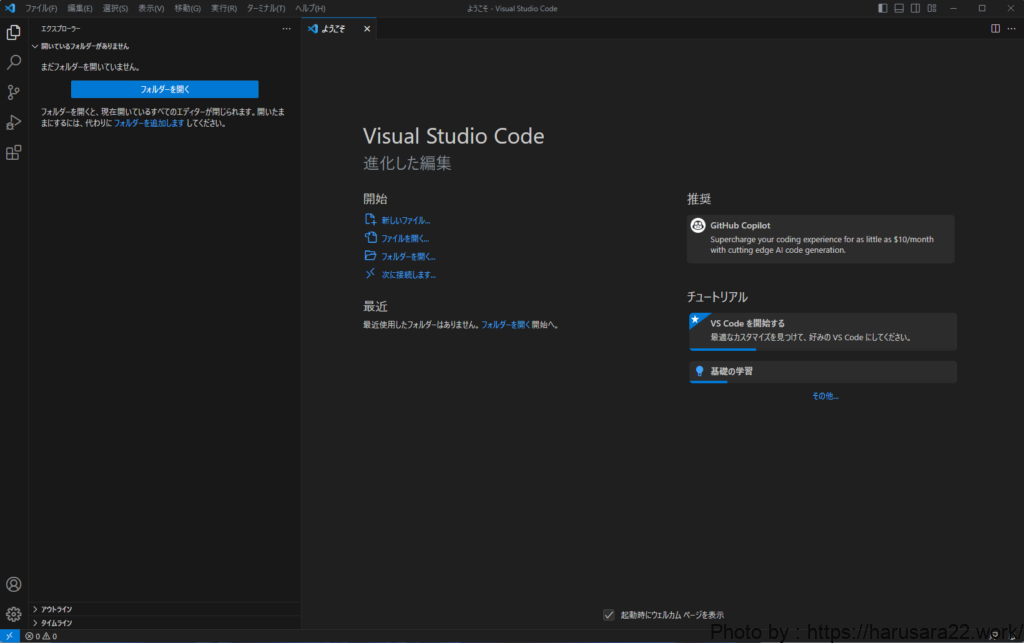Click the split editor right icon
Screen dimensions: 1024x643
pos(995,29)
